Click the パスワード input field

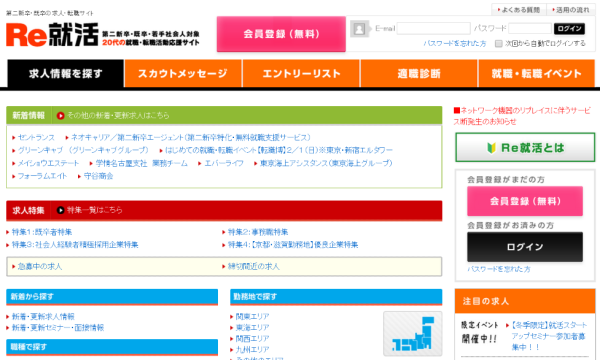point(530,28)
